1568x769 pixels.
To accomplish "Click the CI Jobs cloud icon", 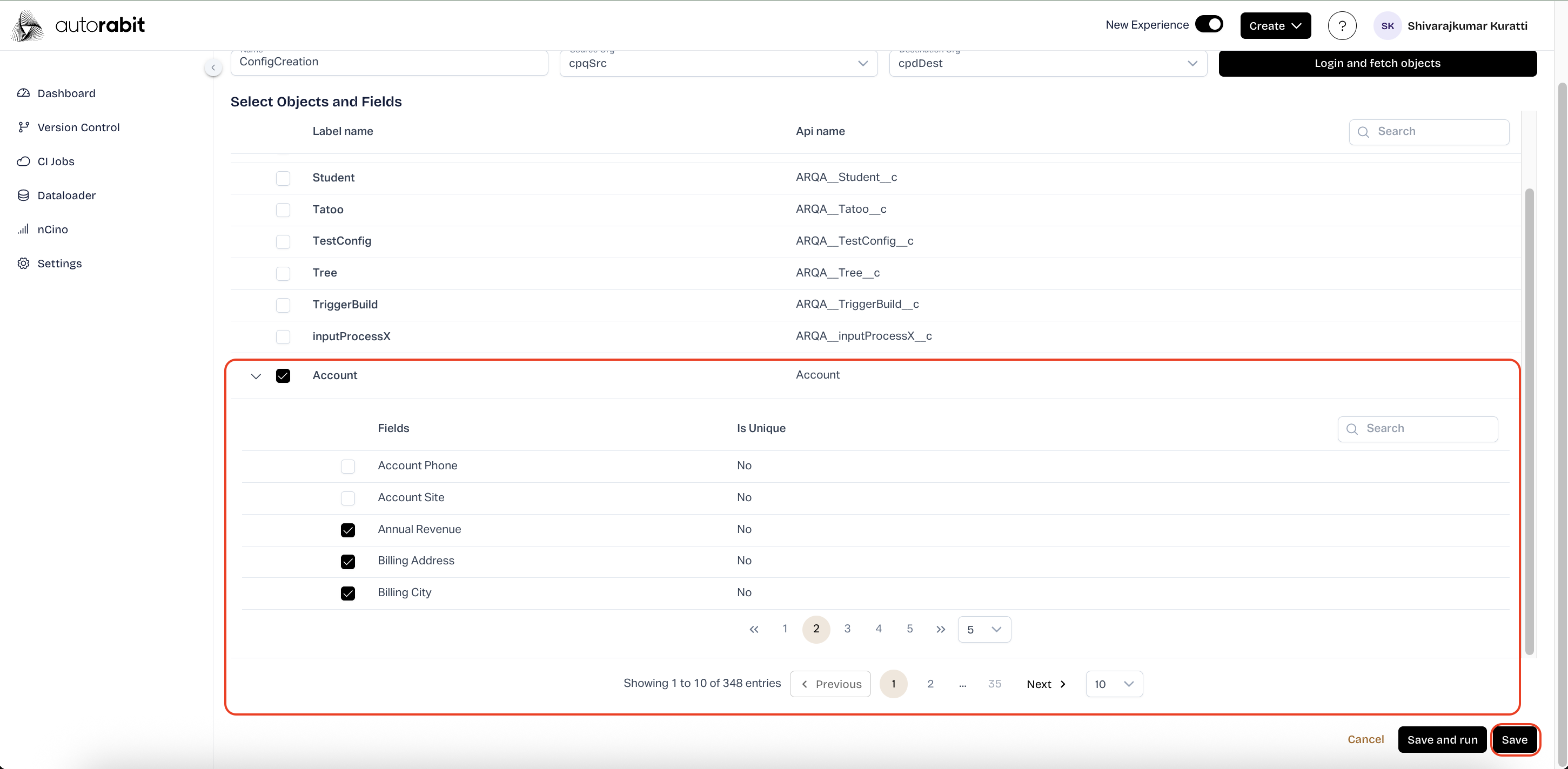I will [x=23, y=161].
